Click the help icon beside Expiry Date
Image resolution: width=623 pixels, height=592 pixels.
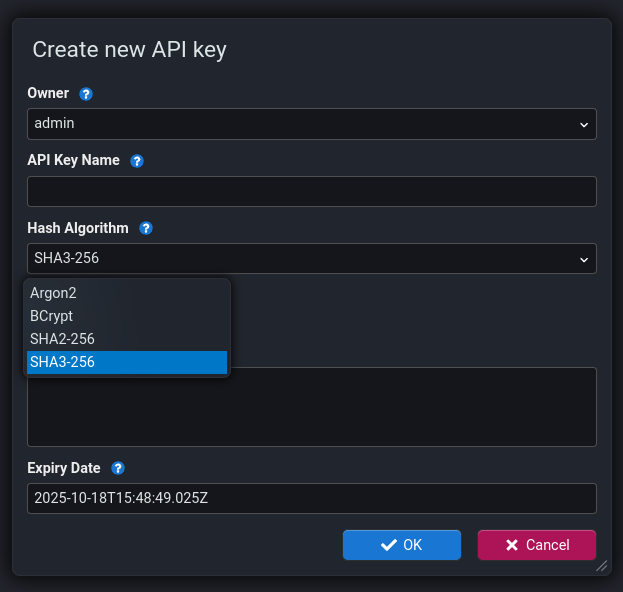coord(118,468)
